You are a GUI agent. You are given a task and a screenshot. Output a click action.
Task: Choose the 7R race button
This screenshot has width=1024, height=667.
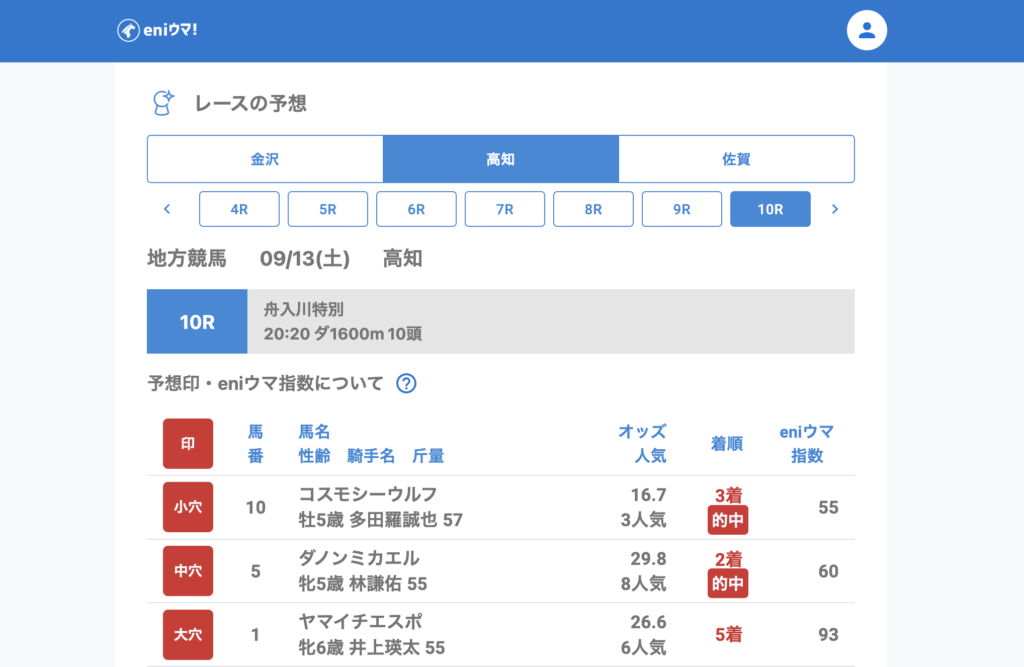[x=505, y=209]
